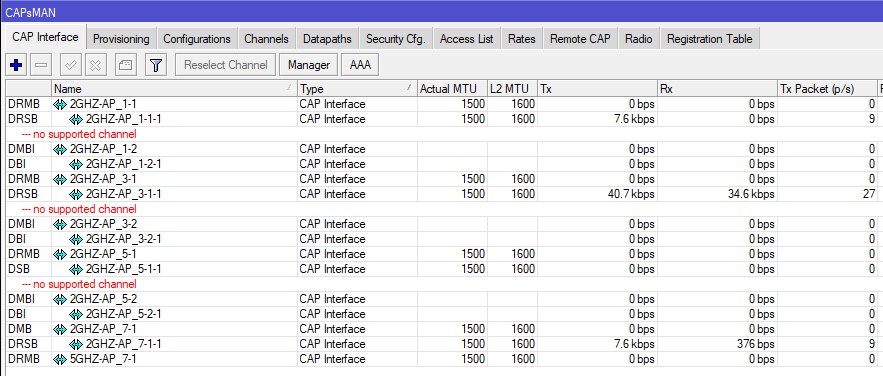
Task: Click interface icon of 2GHZ-AP_3-1
Action: (60, 179)
